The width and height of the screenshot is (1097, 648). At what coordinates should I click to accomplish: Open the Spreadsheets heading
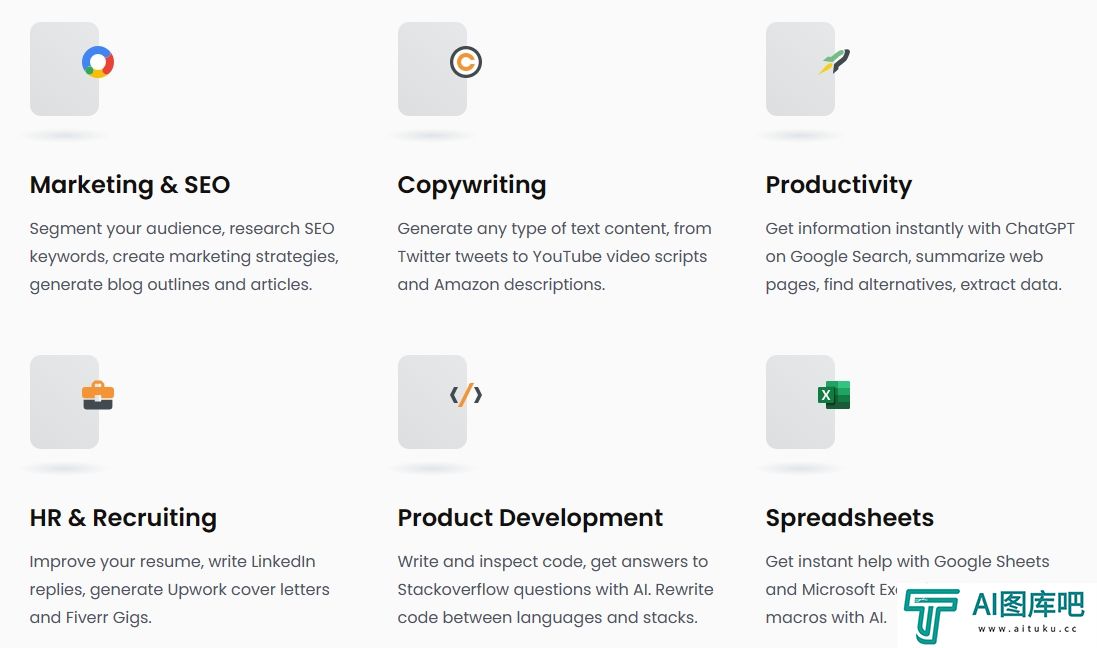tap(849, 518)
